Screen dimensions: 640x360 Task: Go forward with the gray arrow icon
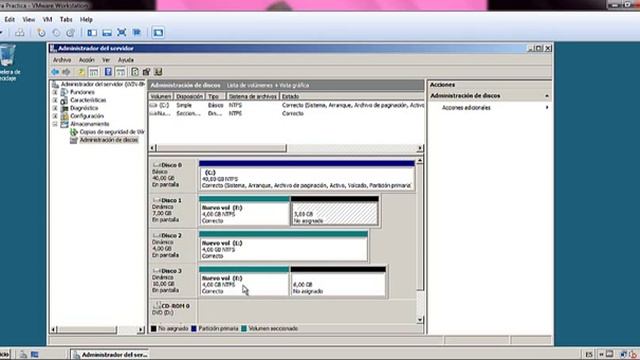tap(66, 72)
